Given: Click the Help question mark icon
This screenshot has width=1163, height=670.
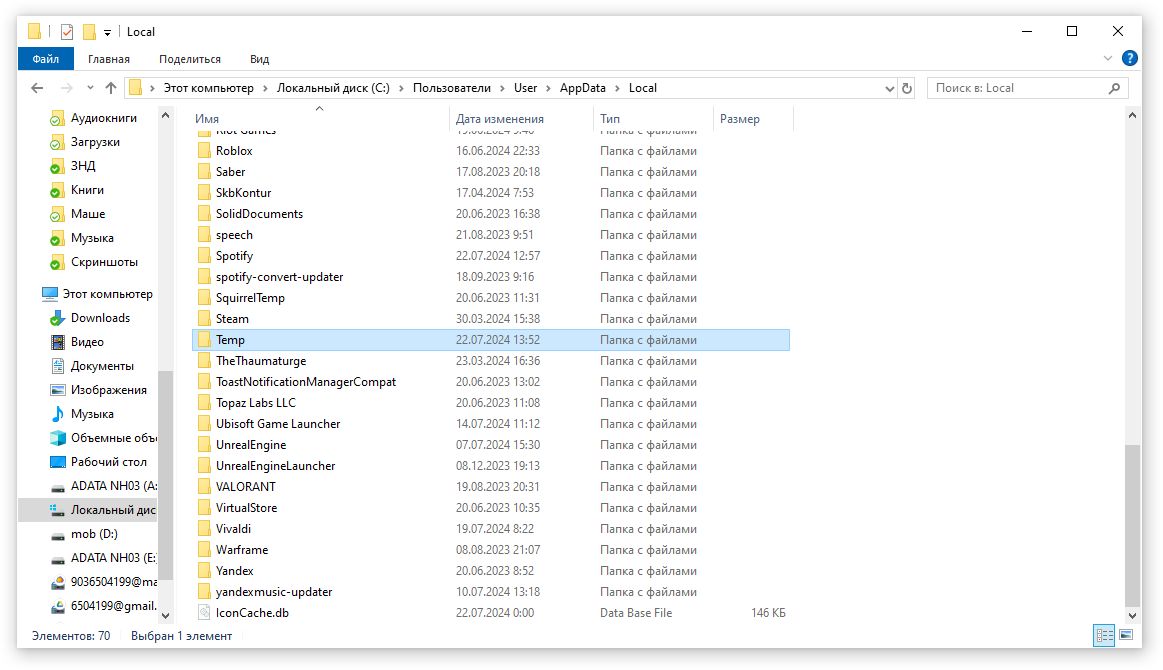Looking at the screenshot, I should pos(1130,59).
